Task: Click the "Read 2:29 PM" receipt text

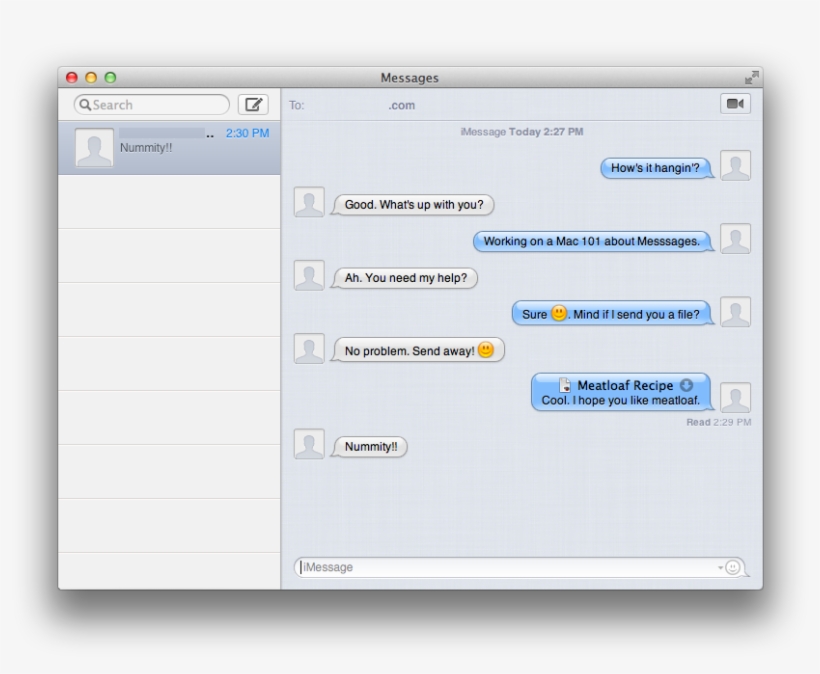Action: pos(719,422)
